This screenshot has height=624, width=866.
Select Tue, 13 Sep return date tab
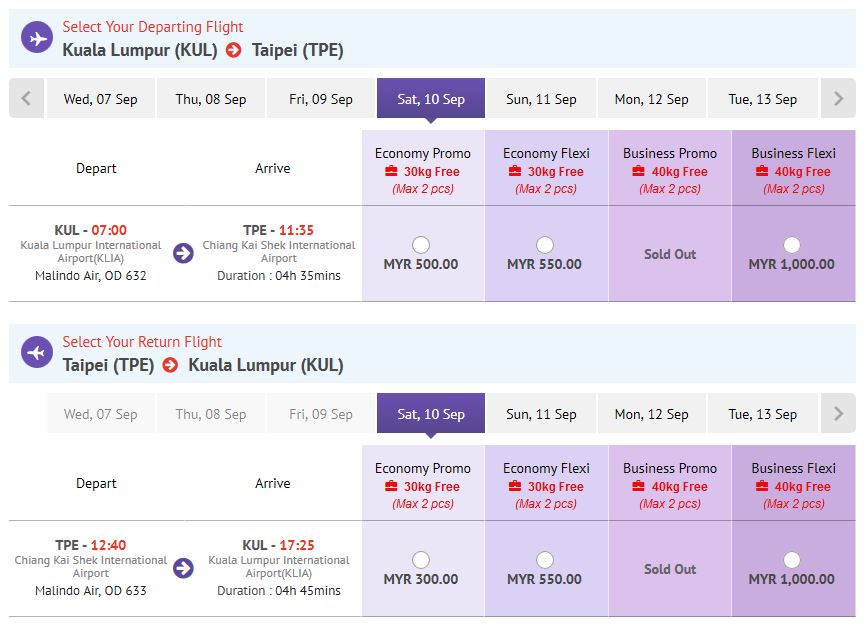tap(763, 414)
